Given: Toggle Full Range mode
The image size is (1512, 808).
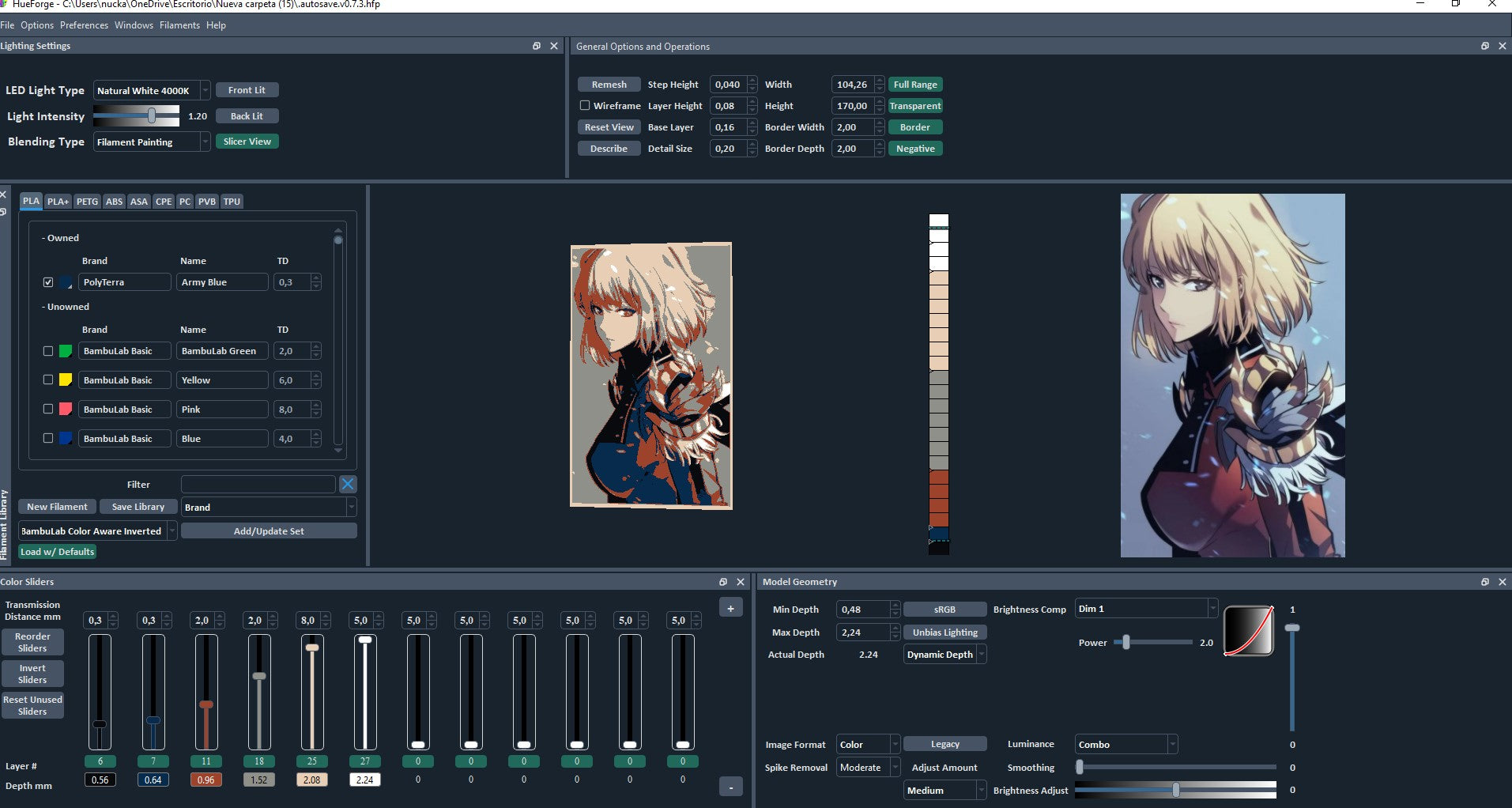Looking at the screenshot, I should pos(915,85).
